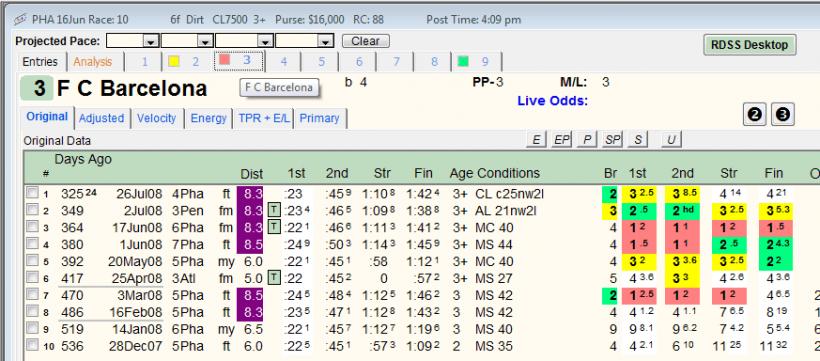
Task: Click the Clear button
Action: (x=366, y=41)
